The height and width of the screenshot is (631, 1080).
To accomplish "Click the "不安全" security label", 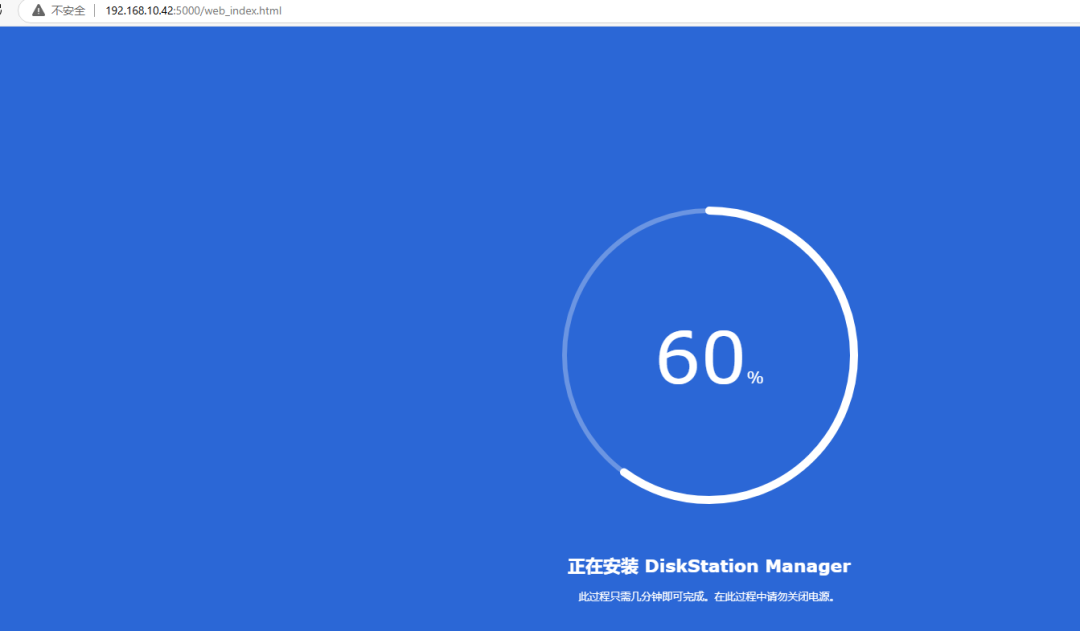I will pyautogui.click(x=68, y=10).
